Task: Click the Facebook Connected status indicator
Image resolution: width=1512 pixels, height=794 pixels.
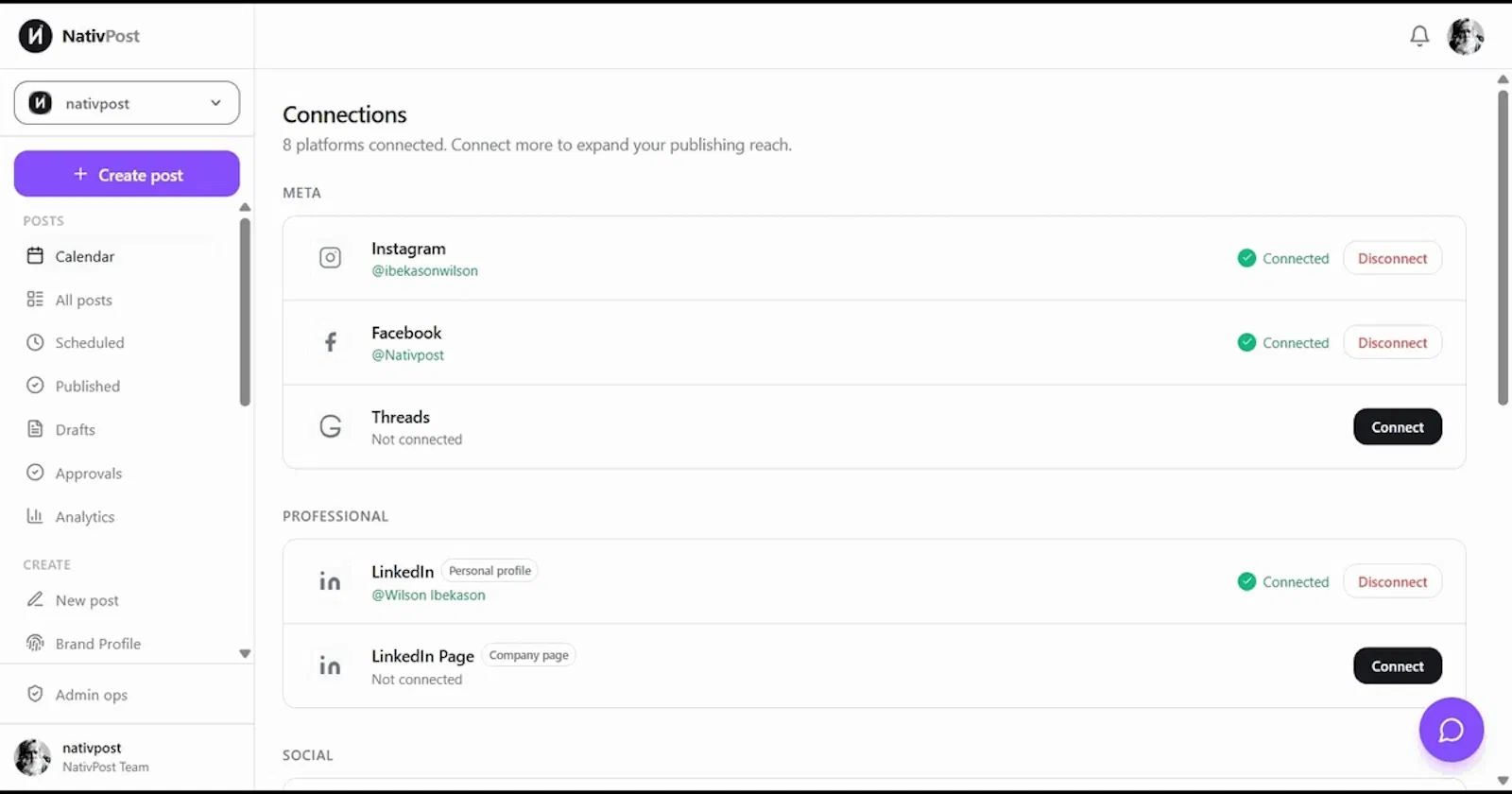Action: 1283,342
